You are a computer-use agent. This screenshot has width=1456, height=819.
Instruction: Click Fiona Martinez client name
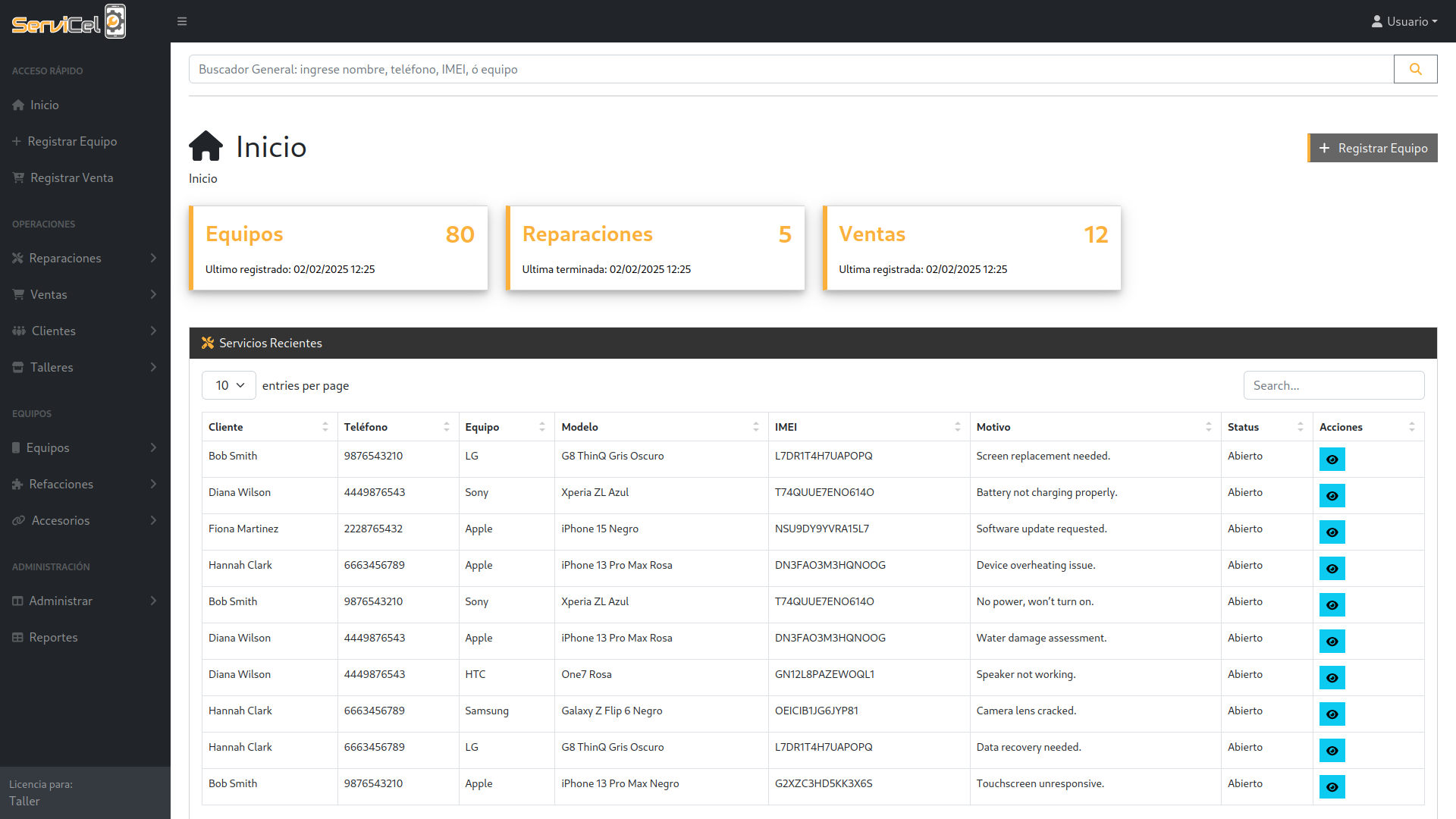[x=243, y=529]
